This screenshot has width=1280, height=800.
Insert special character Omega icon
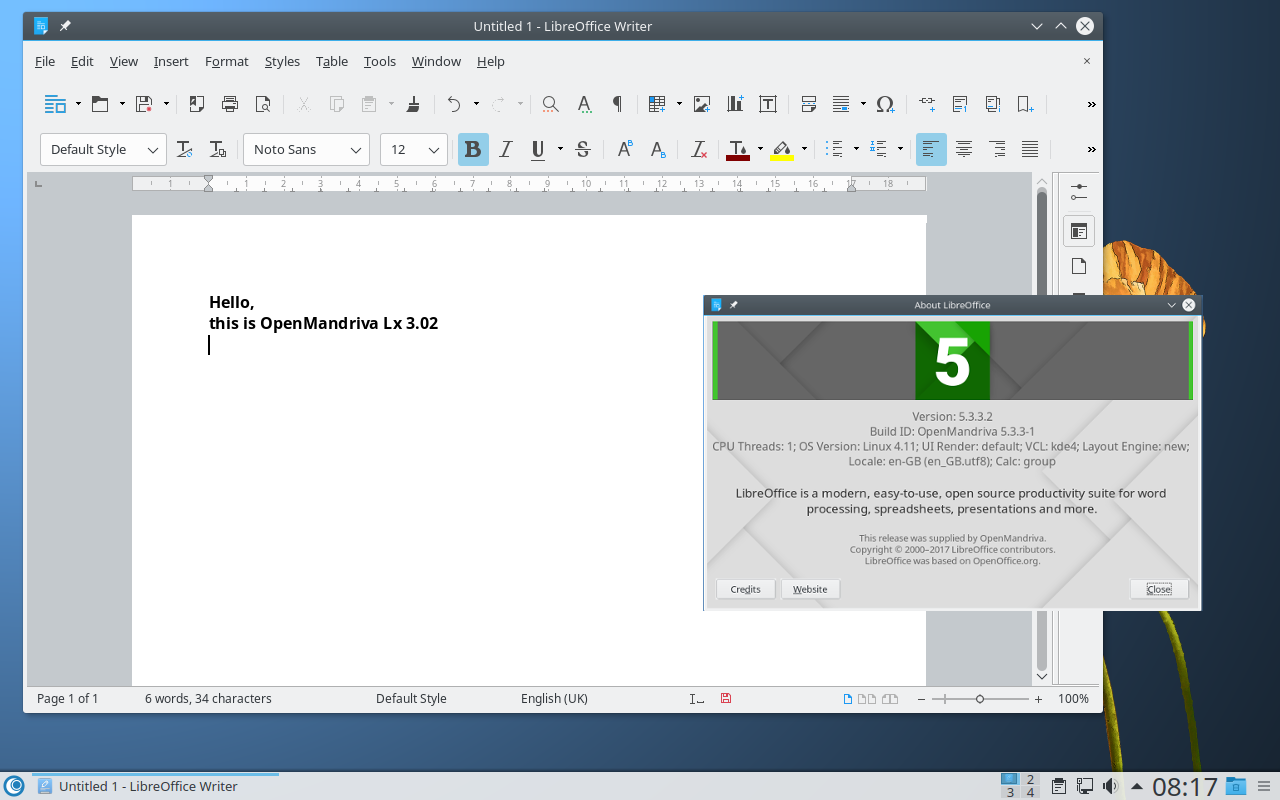[x=885, y=103]
